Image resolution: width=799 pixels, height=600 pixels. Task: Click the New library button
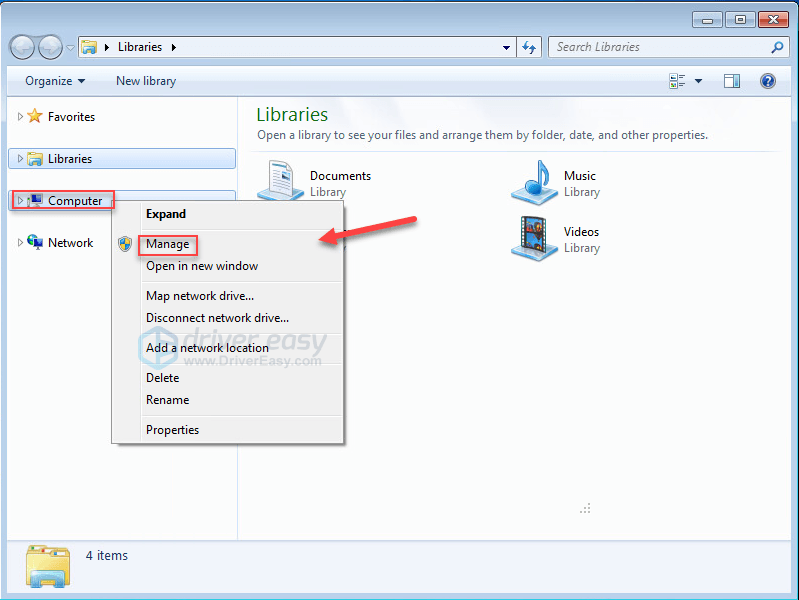pyautogui.click(x=146, y=81)
